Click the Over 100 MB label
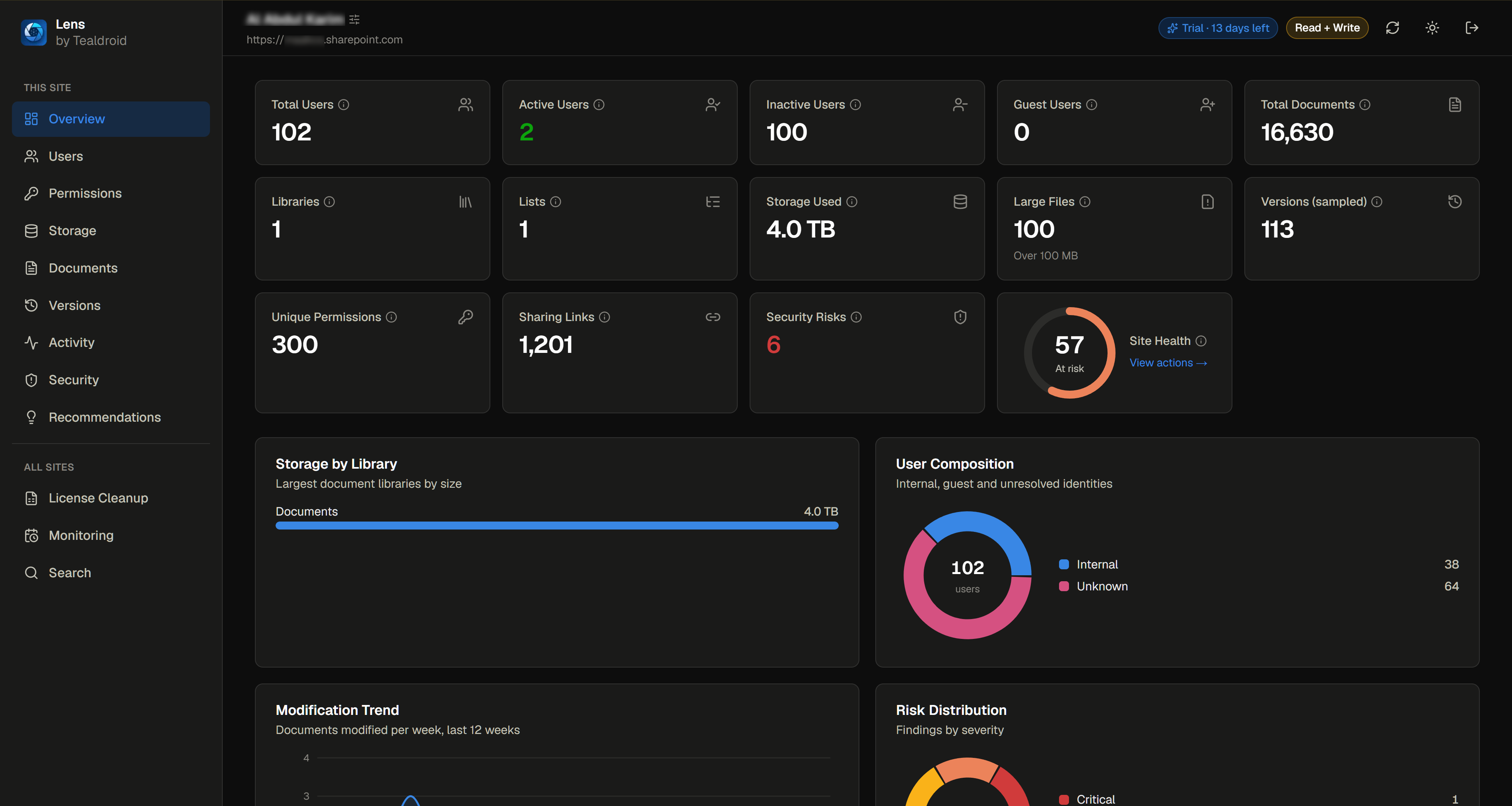 click(x=1046, y=256)
